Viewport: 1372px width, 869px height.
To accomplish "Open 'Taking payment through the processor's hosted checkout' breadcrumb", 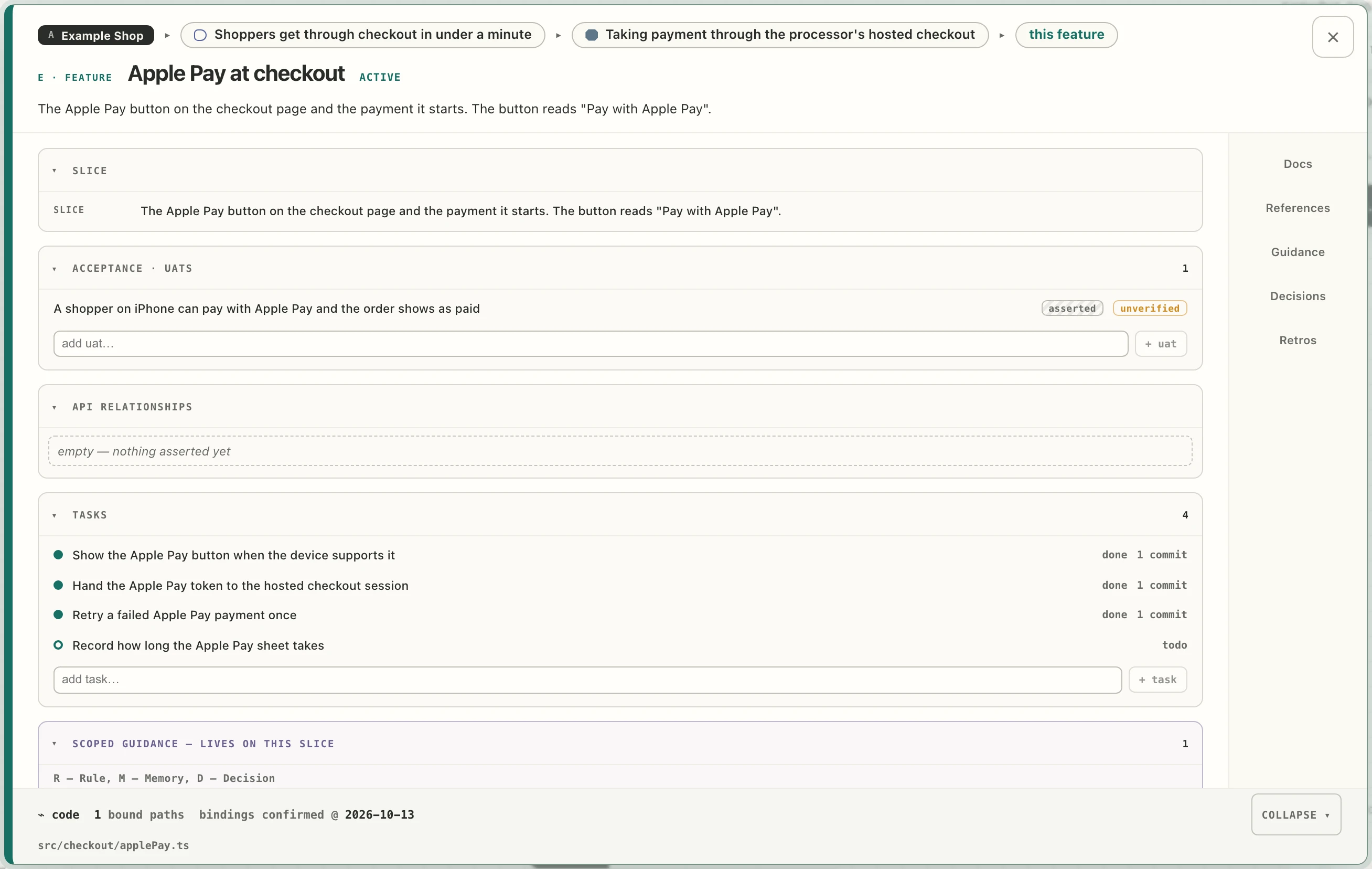I will coord(779,35).
